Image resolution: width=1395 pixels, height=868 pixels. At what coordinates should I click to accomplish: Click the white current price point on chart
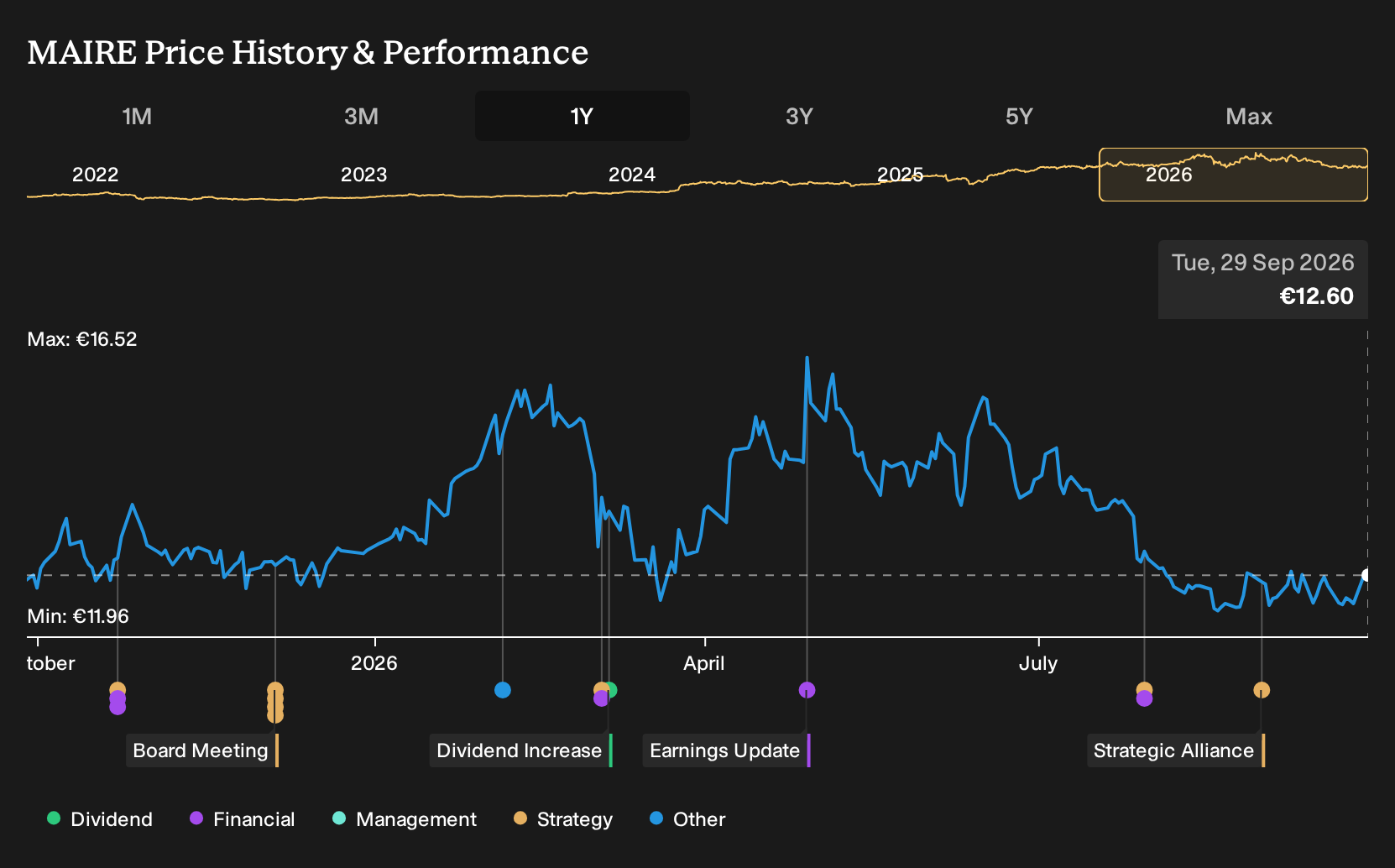point(1366,575)
